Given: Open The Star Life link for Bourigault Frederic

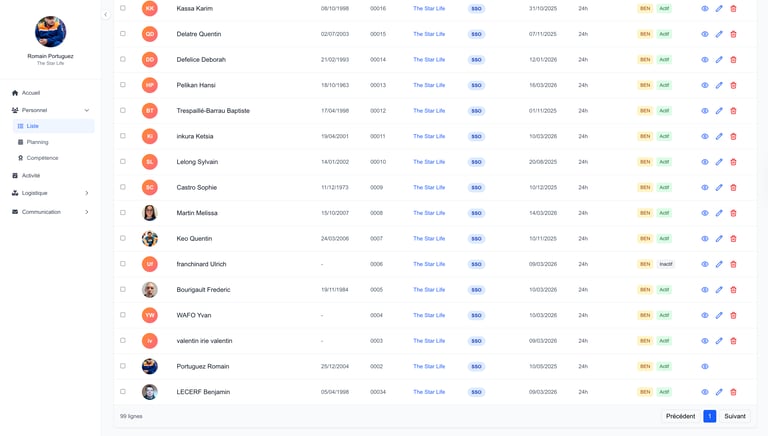Looking at the screenshot, I should (x=429, y=290).
